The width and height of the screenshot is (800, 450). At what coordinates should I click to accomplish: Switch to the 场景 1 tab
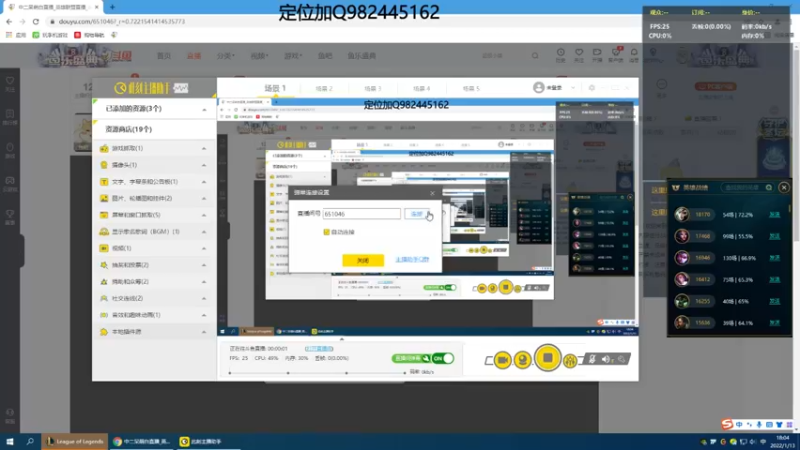click(x=275, y=88)
